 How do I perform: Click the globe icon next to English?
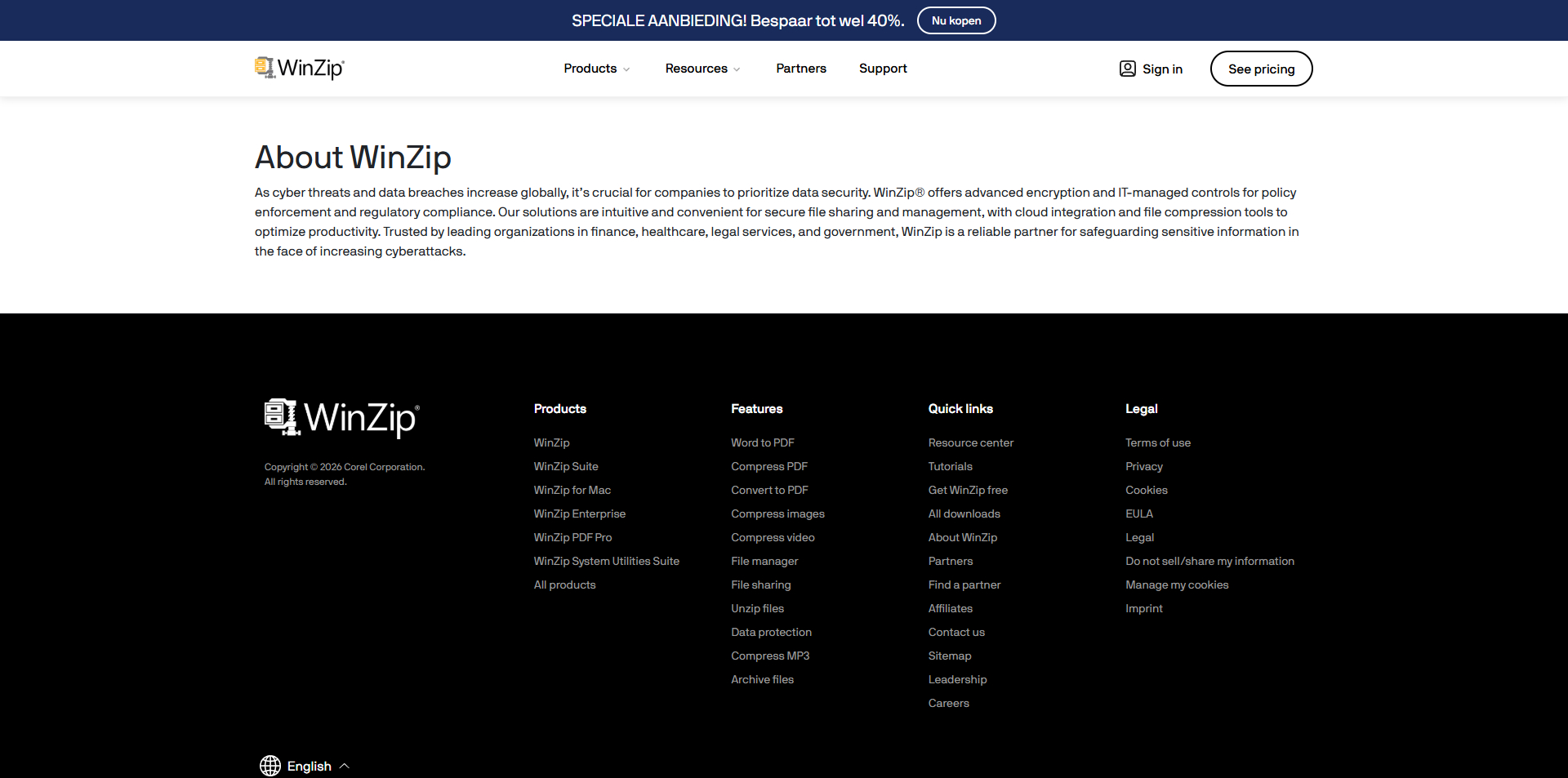coord(271,766)
